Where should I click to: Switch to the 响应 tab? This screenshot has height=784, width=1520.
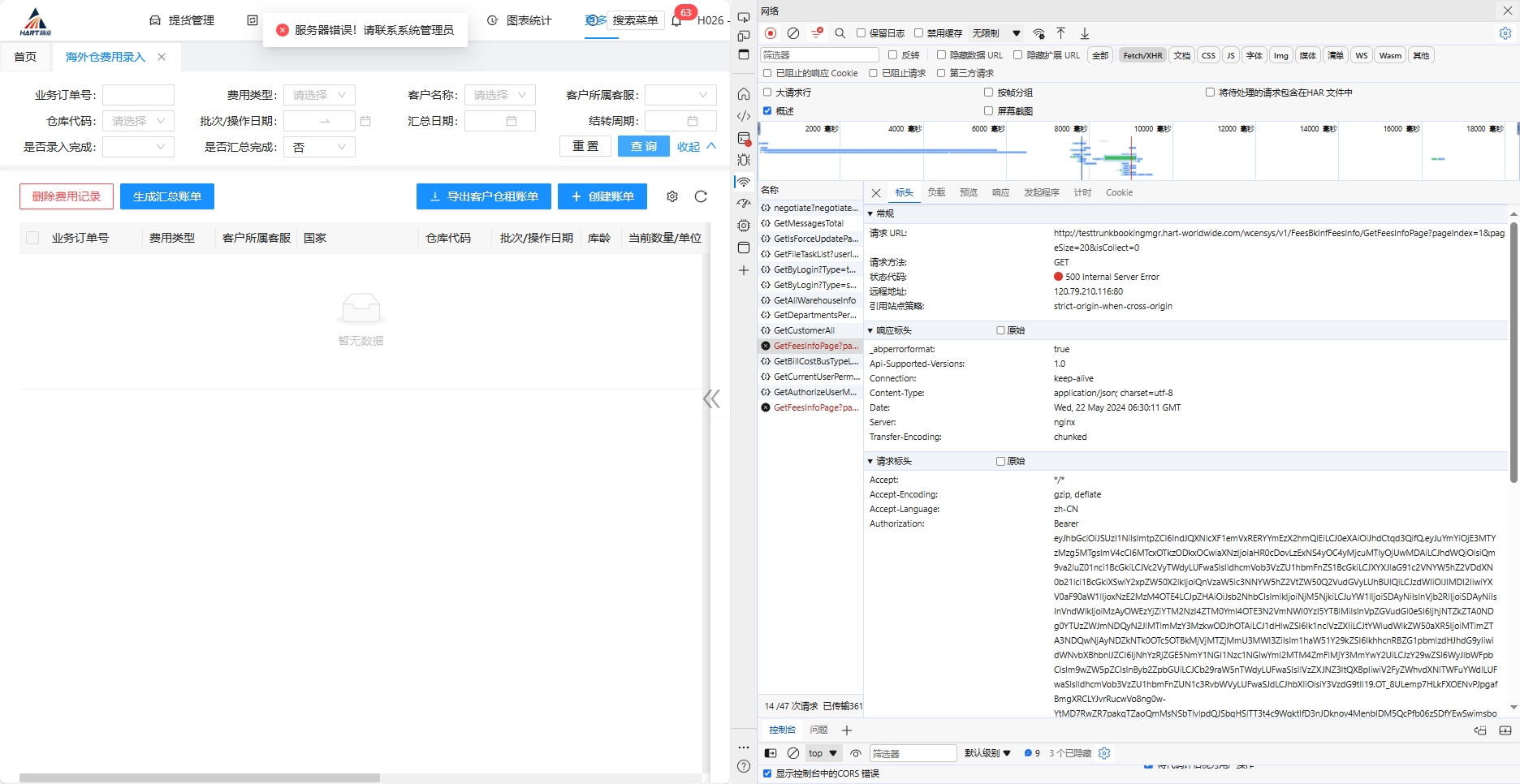(1000, 193)
